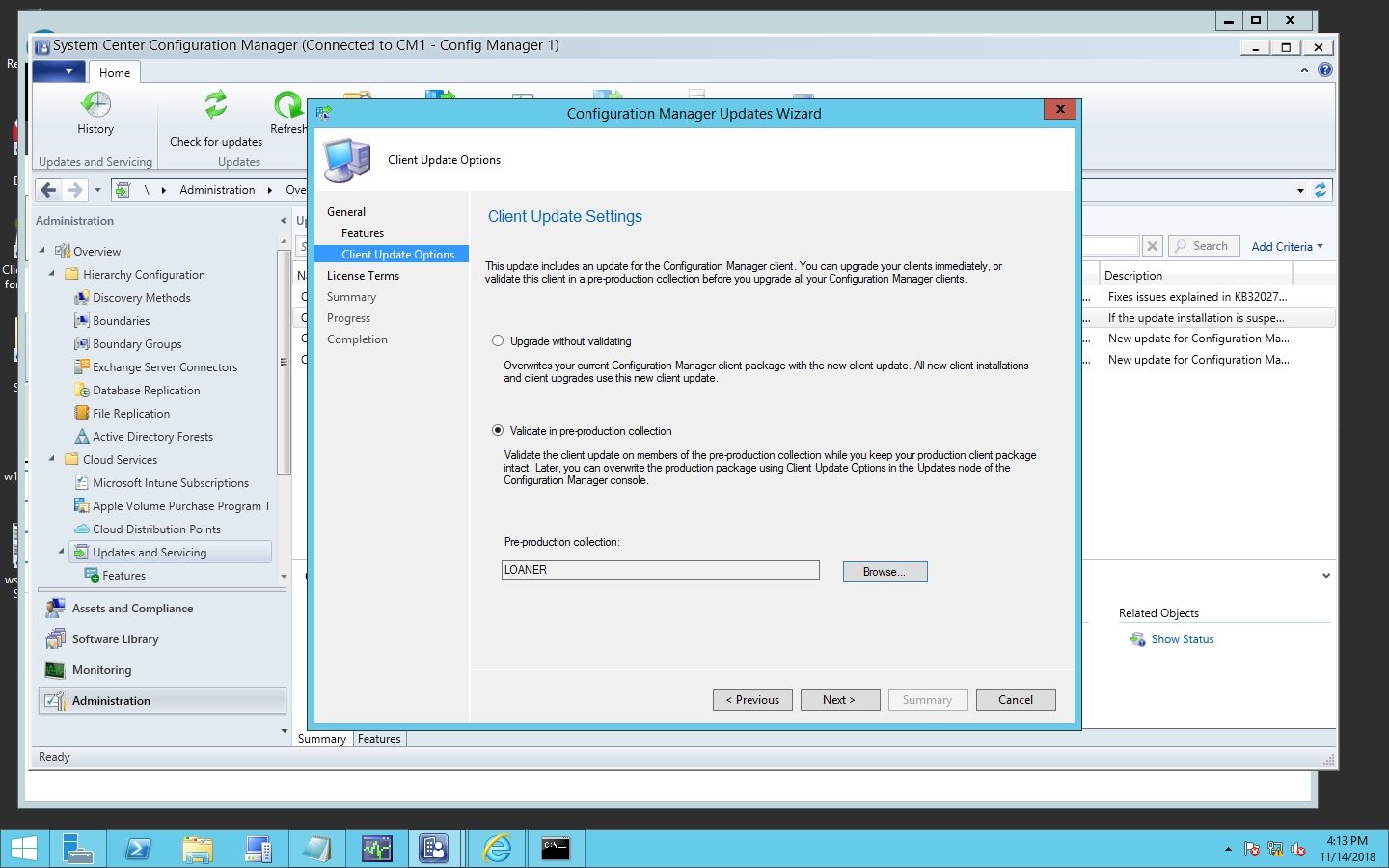
Task: Close the Updates Wizard dialog
Action: tap(1060, 110)
